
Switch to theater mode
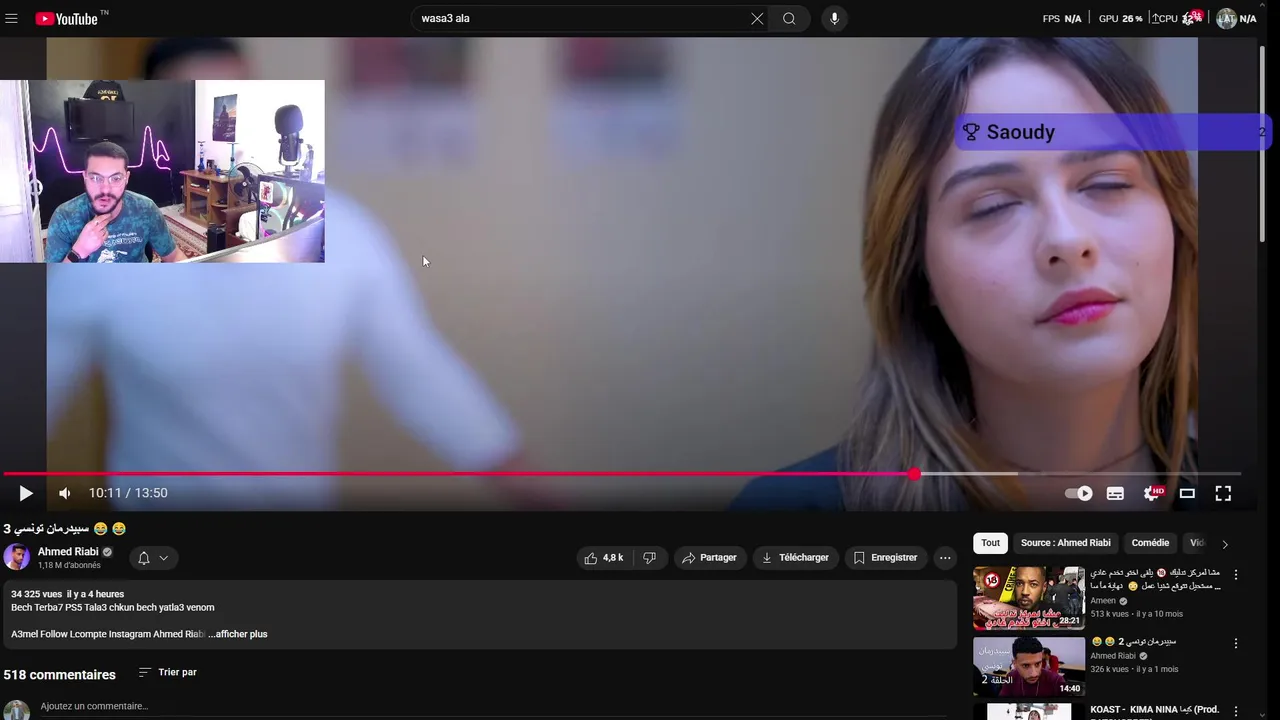pos(1187,493)
